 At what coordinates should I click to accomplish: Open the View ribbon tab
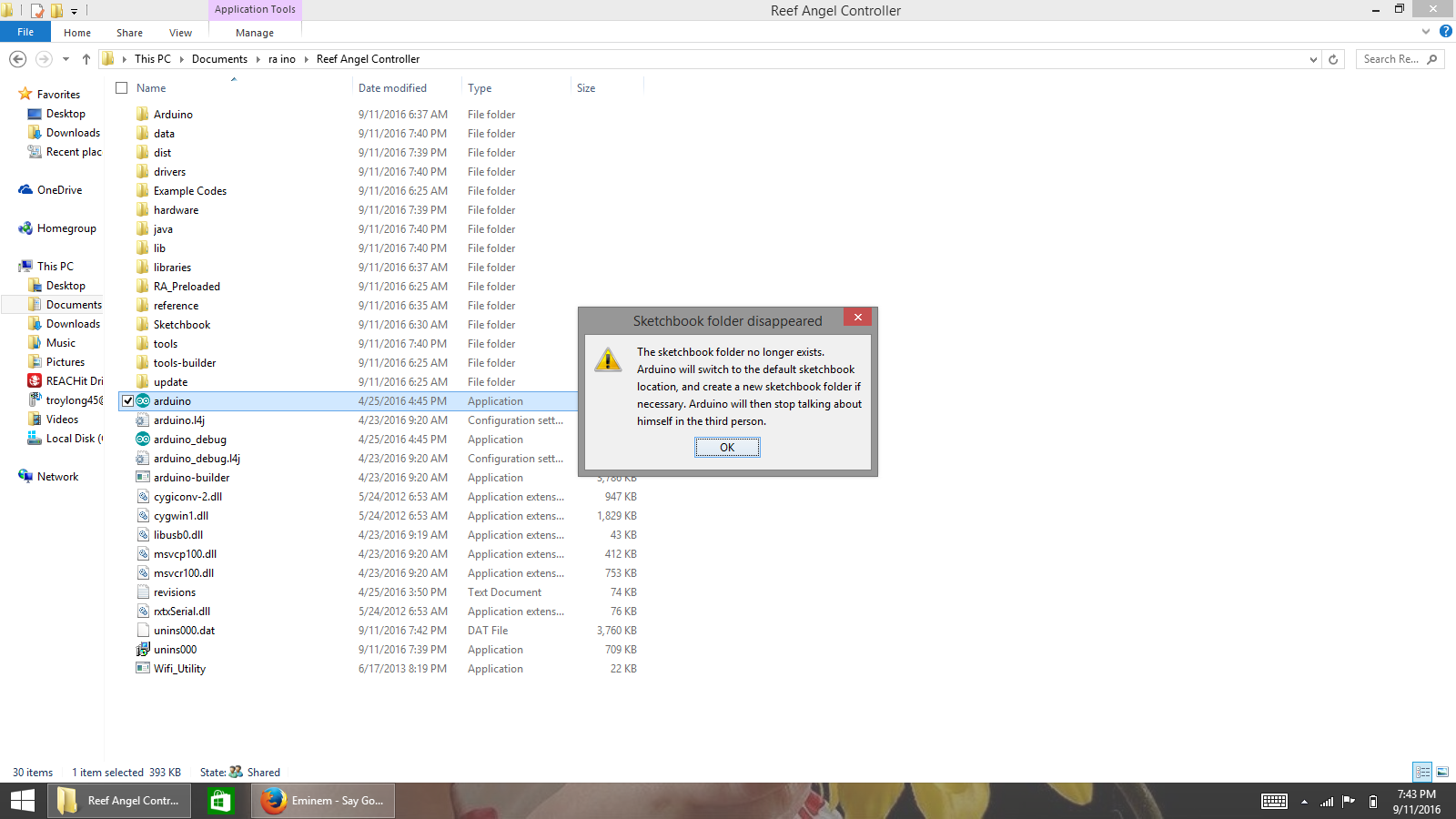180,33
